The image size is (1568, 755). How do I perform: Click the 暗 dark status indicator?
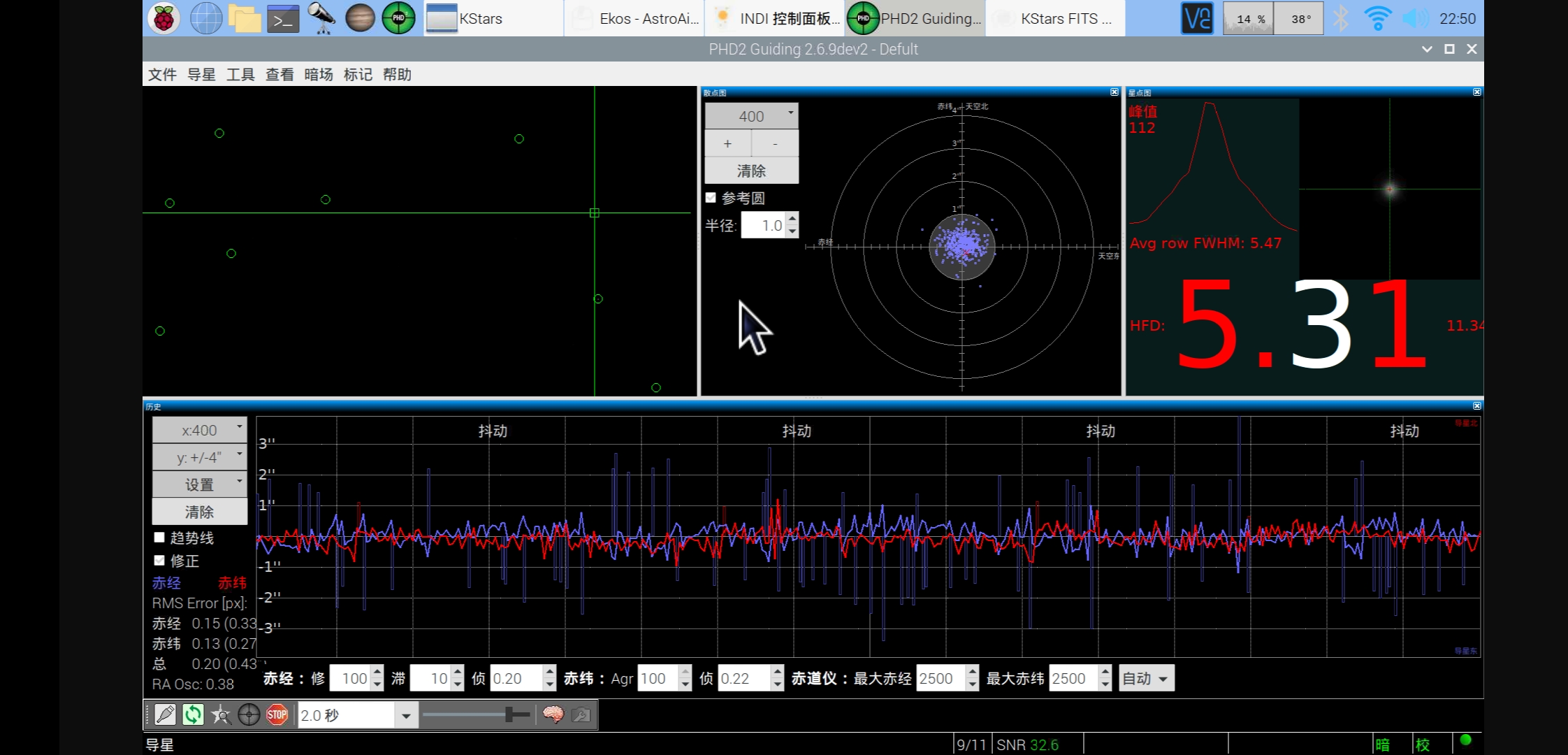(1383, 745)
